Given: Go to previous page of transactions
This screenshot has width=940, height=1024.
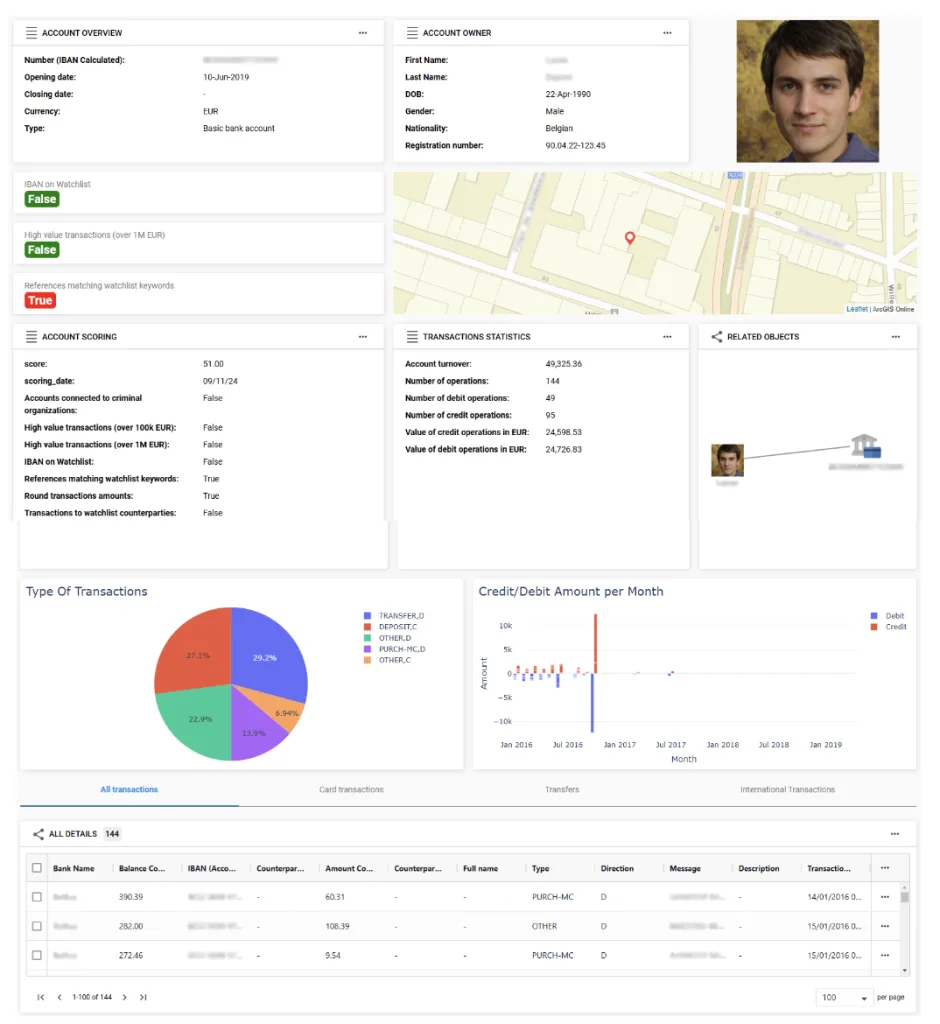Looking at the screenshot, I should point(59,997).
